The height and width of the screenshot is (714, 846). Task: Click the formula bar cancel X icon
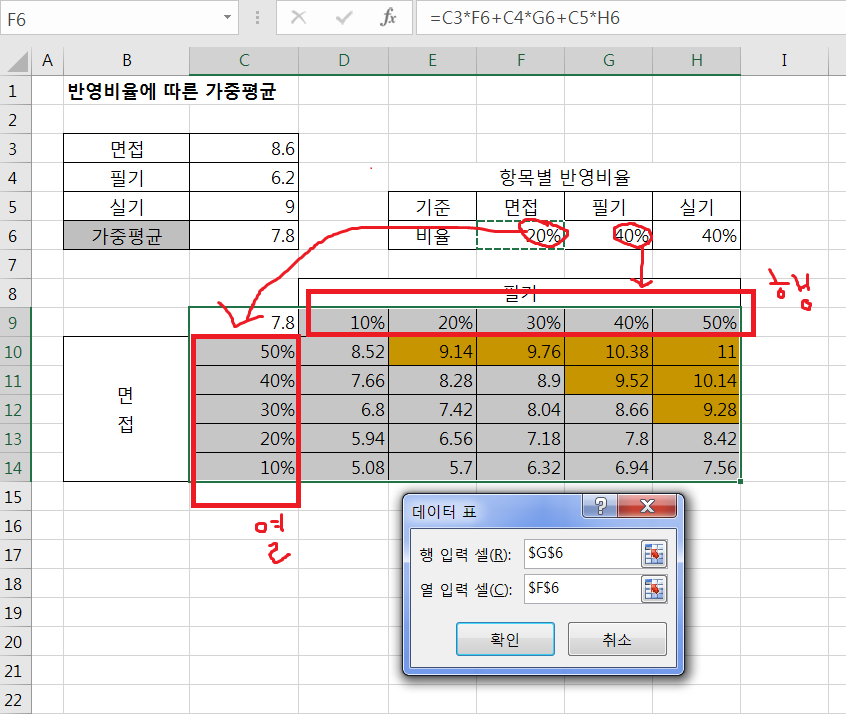298,18
